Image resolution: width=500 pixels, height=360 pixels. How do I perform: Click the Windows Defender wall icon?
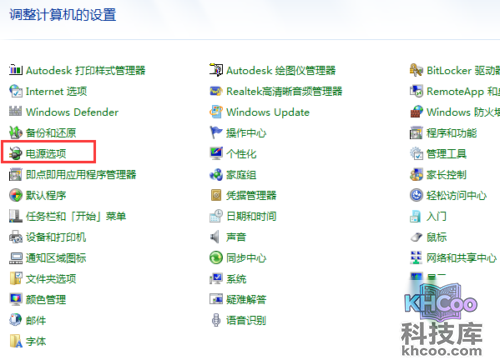(16, 112)
